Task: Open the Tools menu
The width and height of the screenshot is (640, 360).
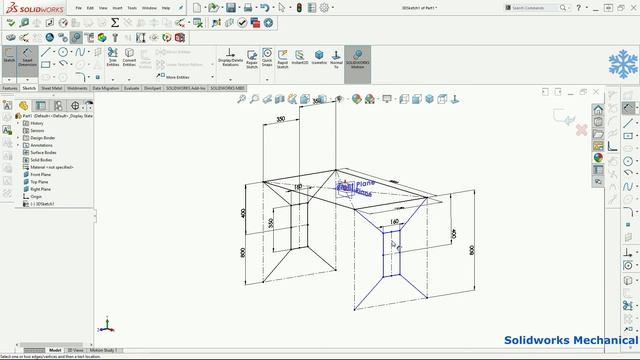Action: tap(132, 8)
